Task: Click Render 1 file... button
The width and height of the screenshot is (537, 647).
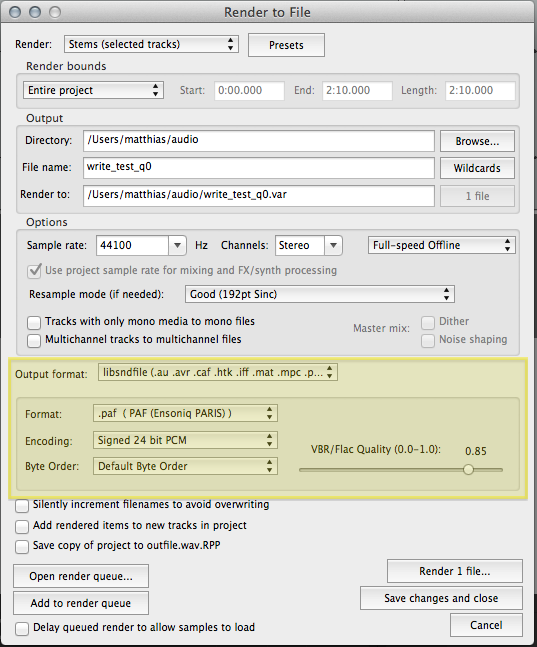Action: coord(455,571)
